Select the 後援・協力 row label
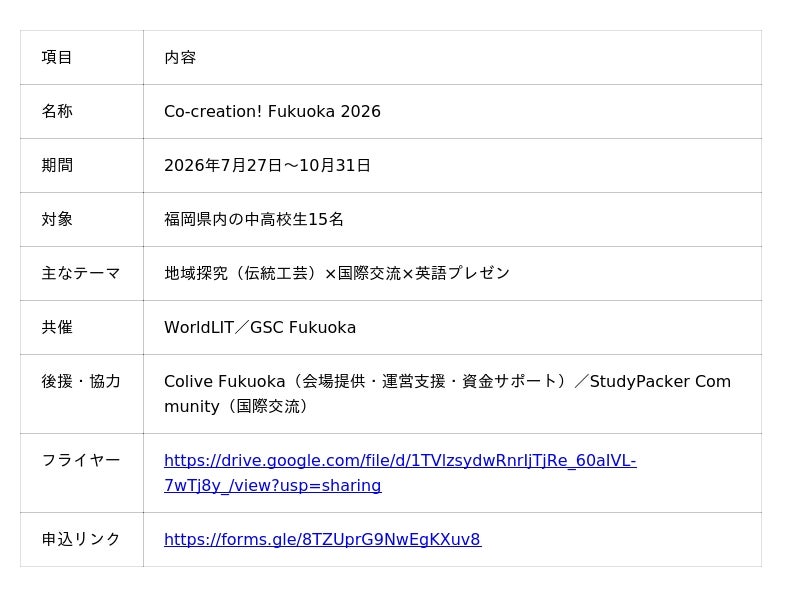 [81, 381]
